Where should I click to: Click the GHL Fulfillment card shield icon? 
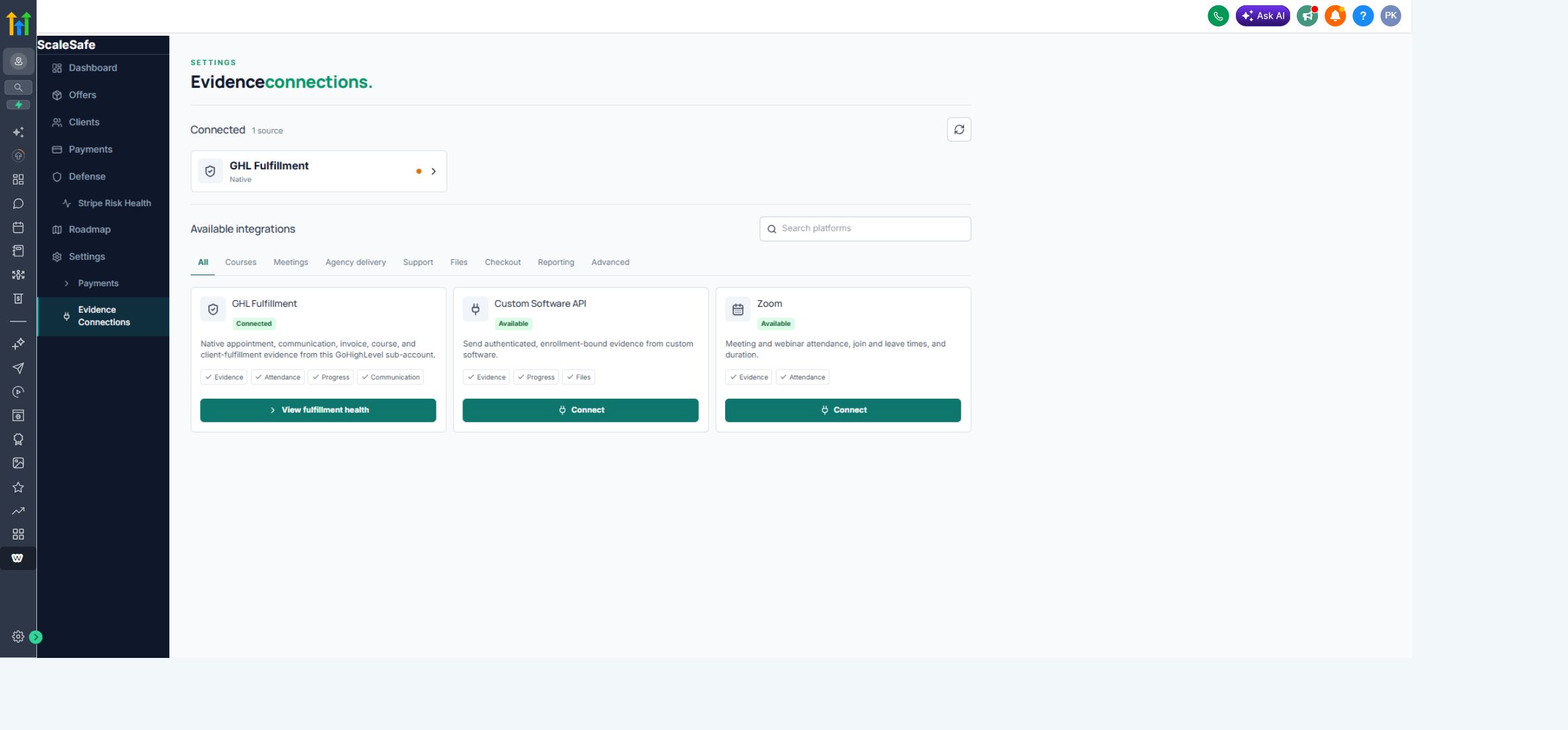tap(213, 309)
